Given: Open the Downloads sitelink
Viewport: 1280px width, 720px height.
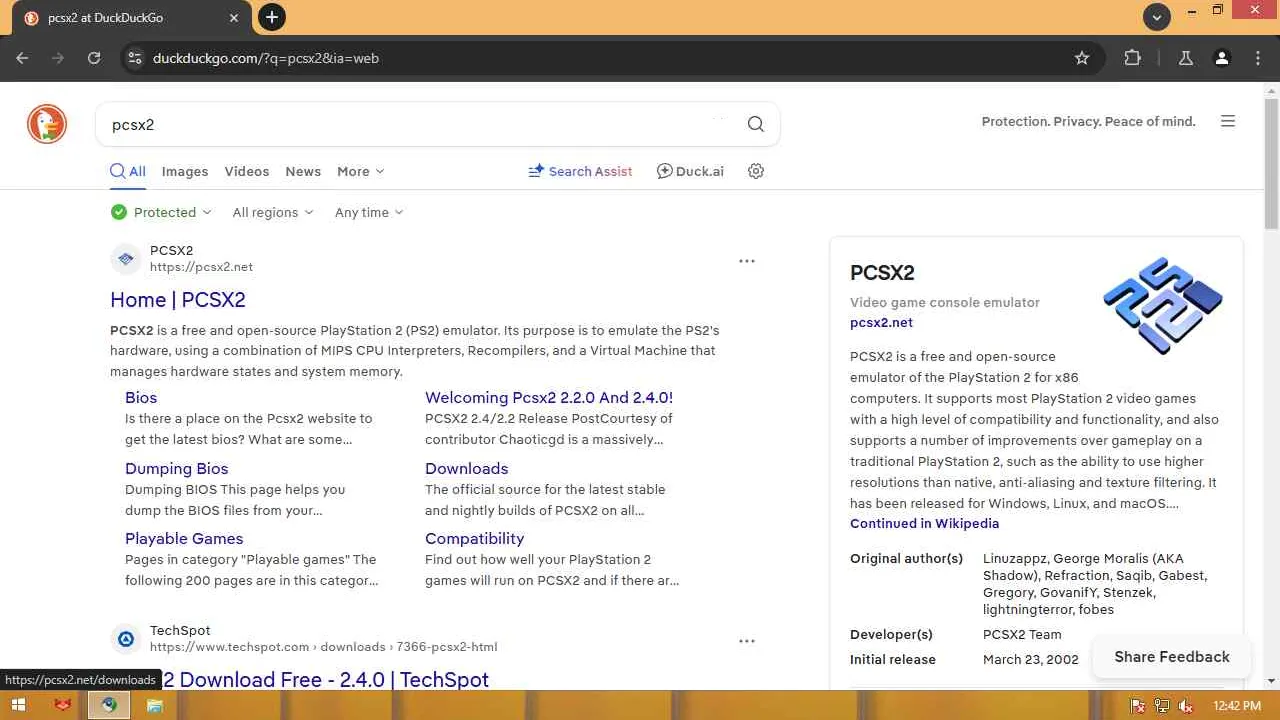Looking at the screenshot, I should (467, 468).
